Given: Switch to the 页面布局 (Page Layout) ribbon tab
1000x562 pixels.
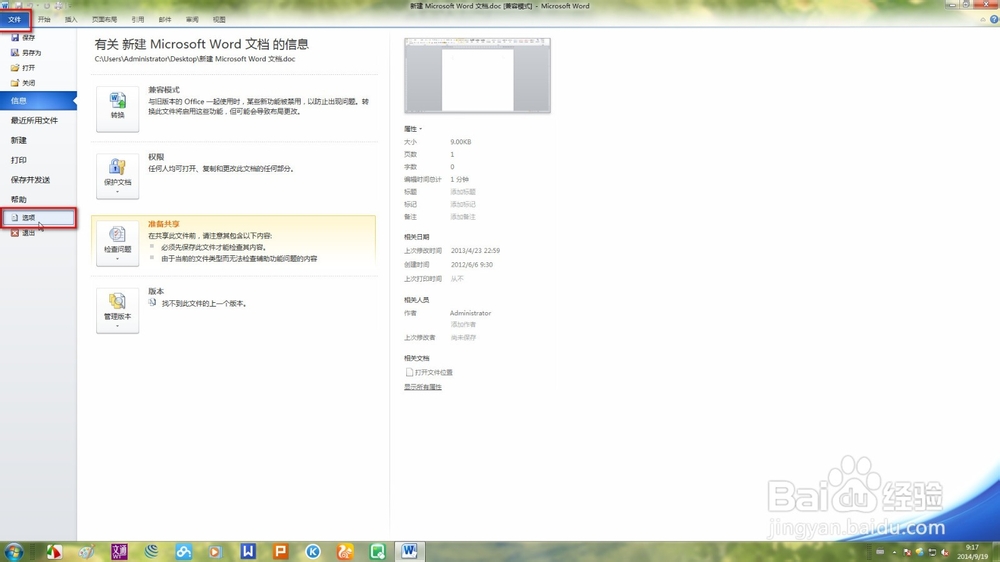Looking at the screenshot, I should pos(105,20).
